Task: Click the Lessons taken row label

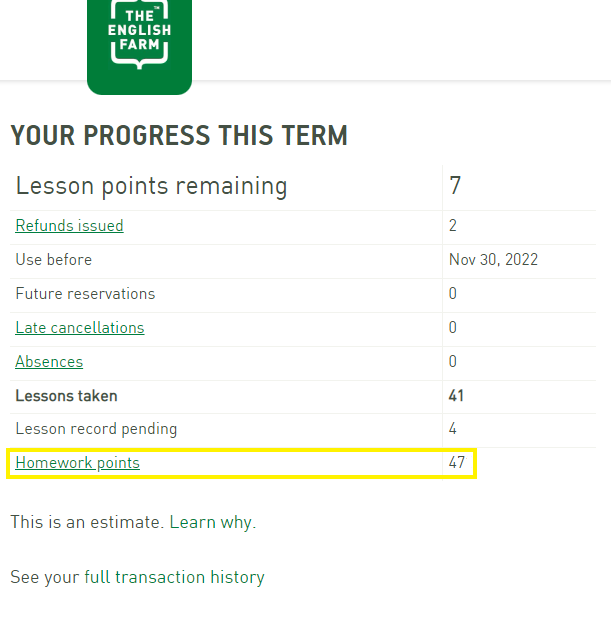Action: click(x=66, y=396)
